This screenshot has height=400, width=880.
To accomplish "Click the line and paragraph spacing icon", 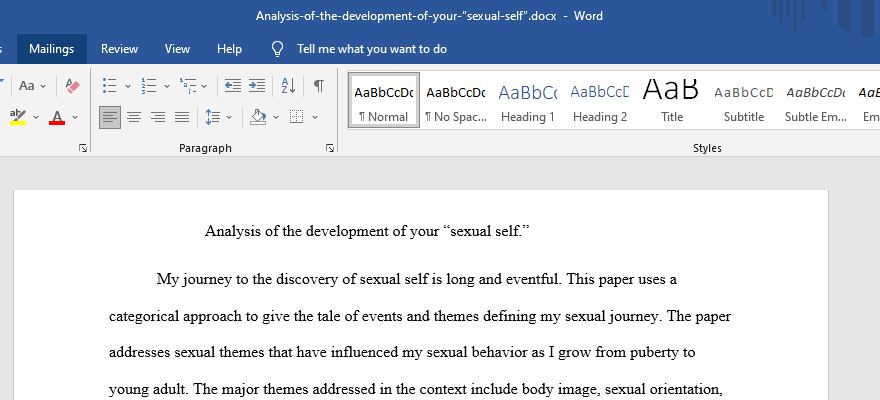I will (213, 117).
